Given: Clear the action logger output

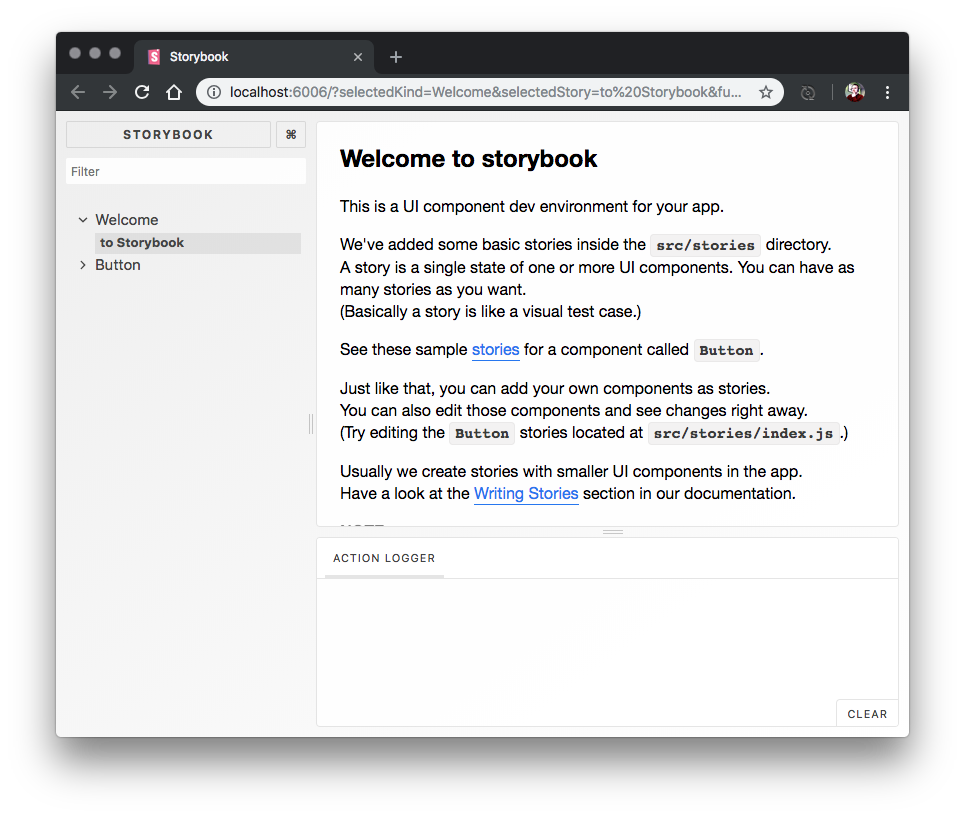Looking at the screenshot, I should click(867, 714).
